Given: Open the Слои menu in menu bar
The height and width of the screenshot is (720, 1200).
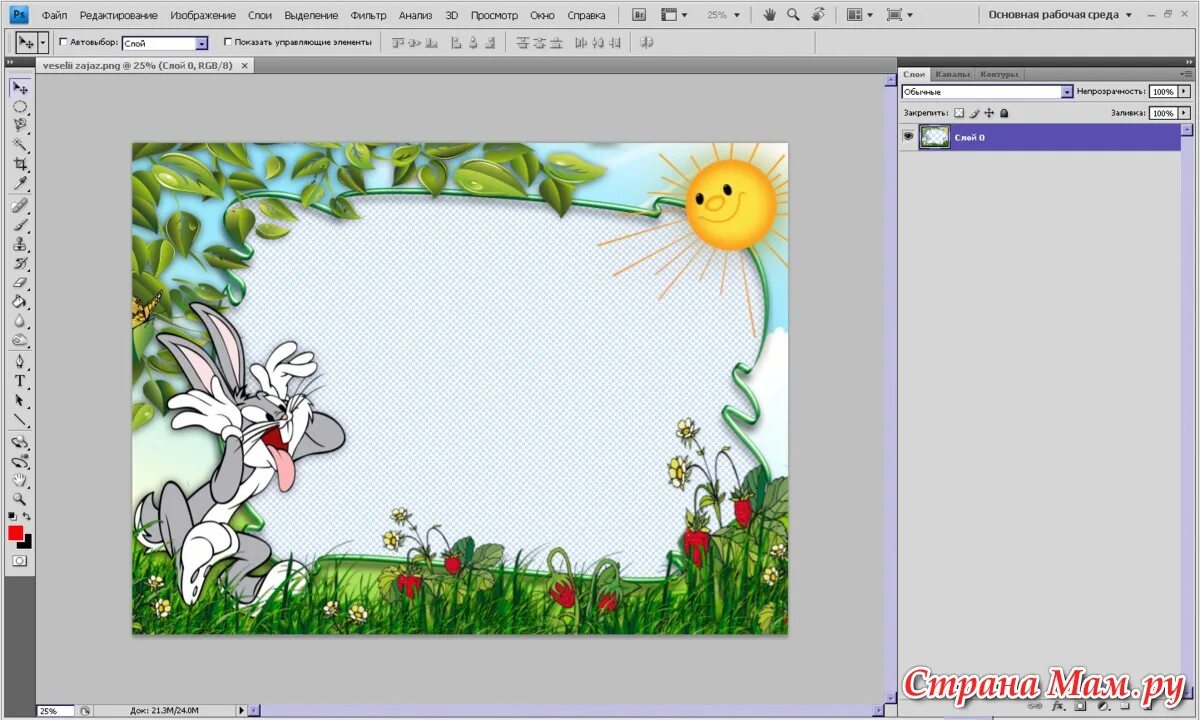Looking at the screenshot, I should tap(260, 15).
